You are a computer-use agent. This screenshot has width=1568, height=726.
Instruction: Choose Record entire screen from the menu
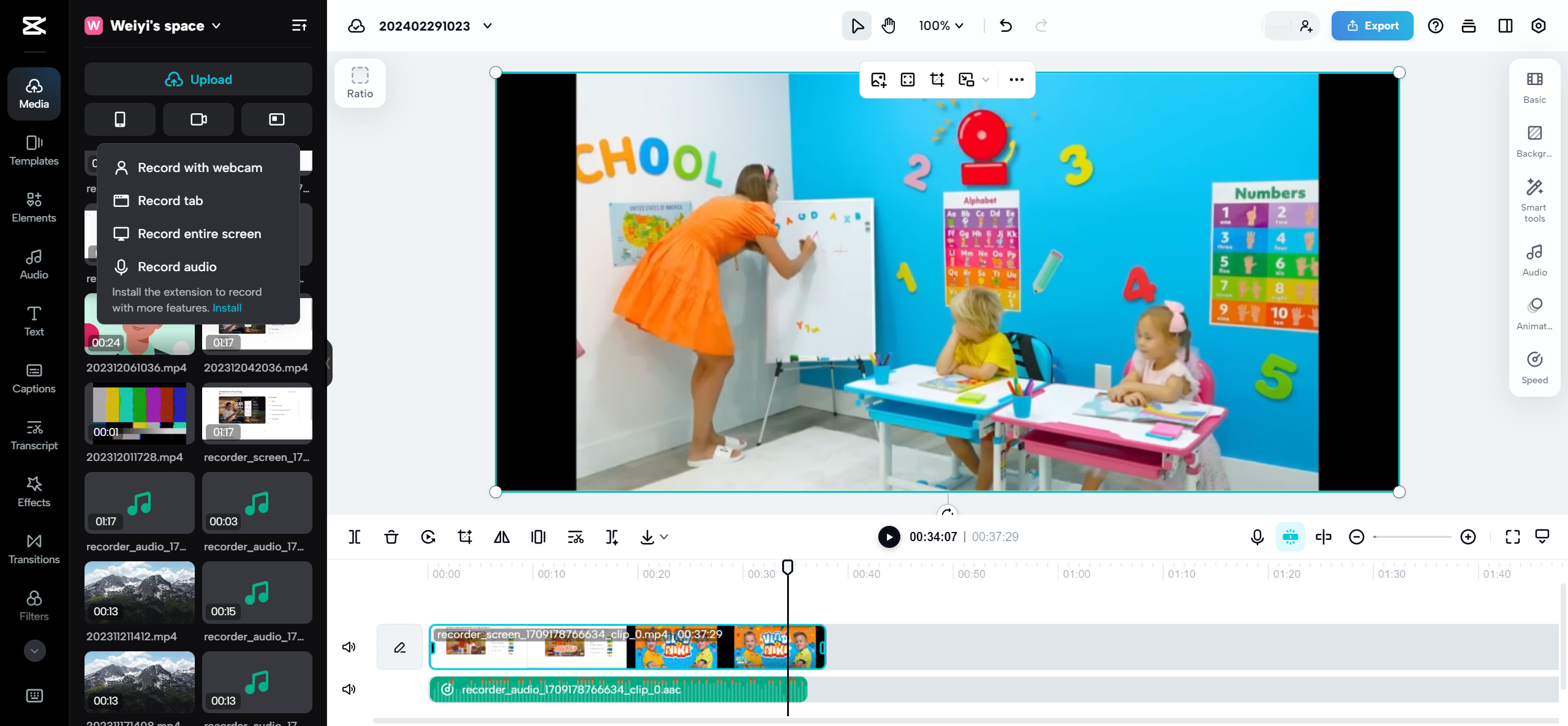point(199,233)
